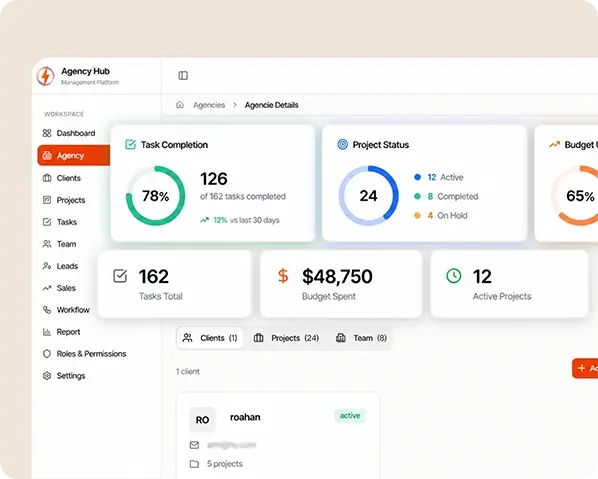Click the Clients briefcase icon in sidebar
This screenshot has width=598, height=479.
tap(47, 178)
